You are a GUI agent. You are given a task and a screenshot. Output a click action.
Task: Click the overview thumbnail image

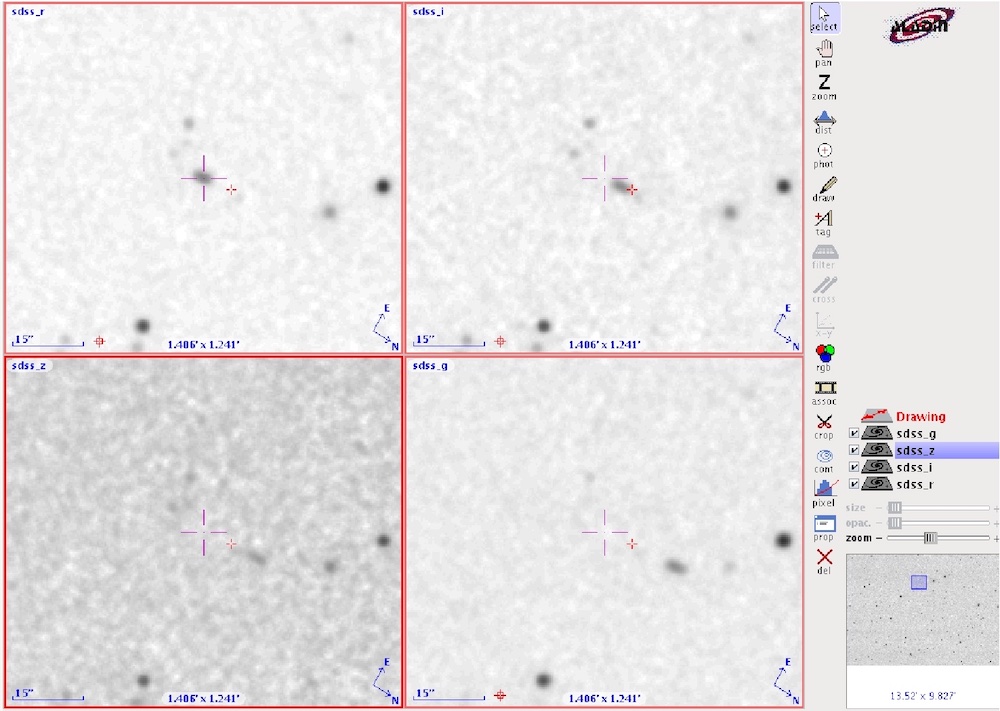923,610
